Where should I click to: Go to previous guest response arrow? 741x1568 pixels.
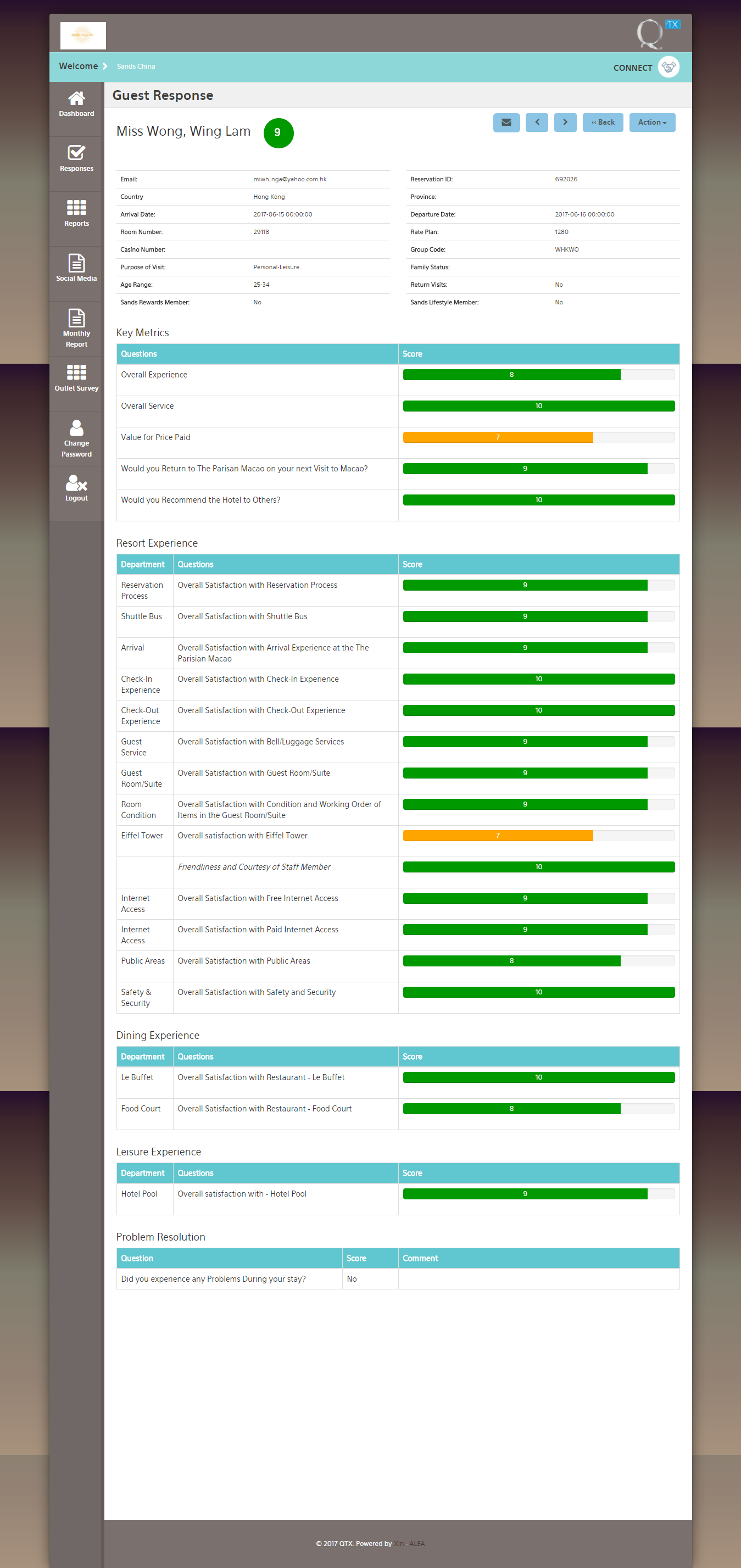[x=536, y=123]
